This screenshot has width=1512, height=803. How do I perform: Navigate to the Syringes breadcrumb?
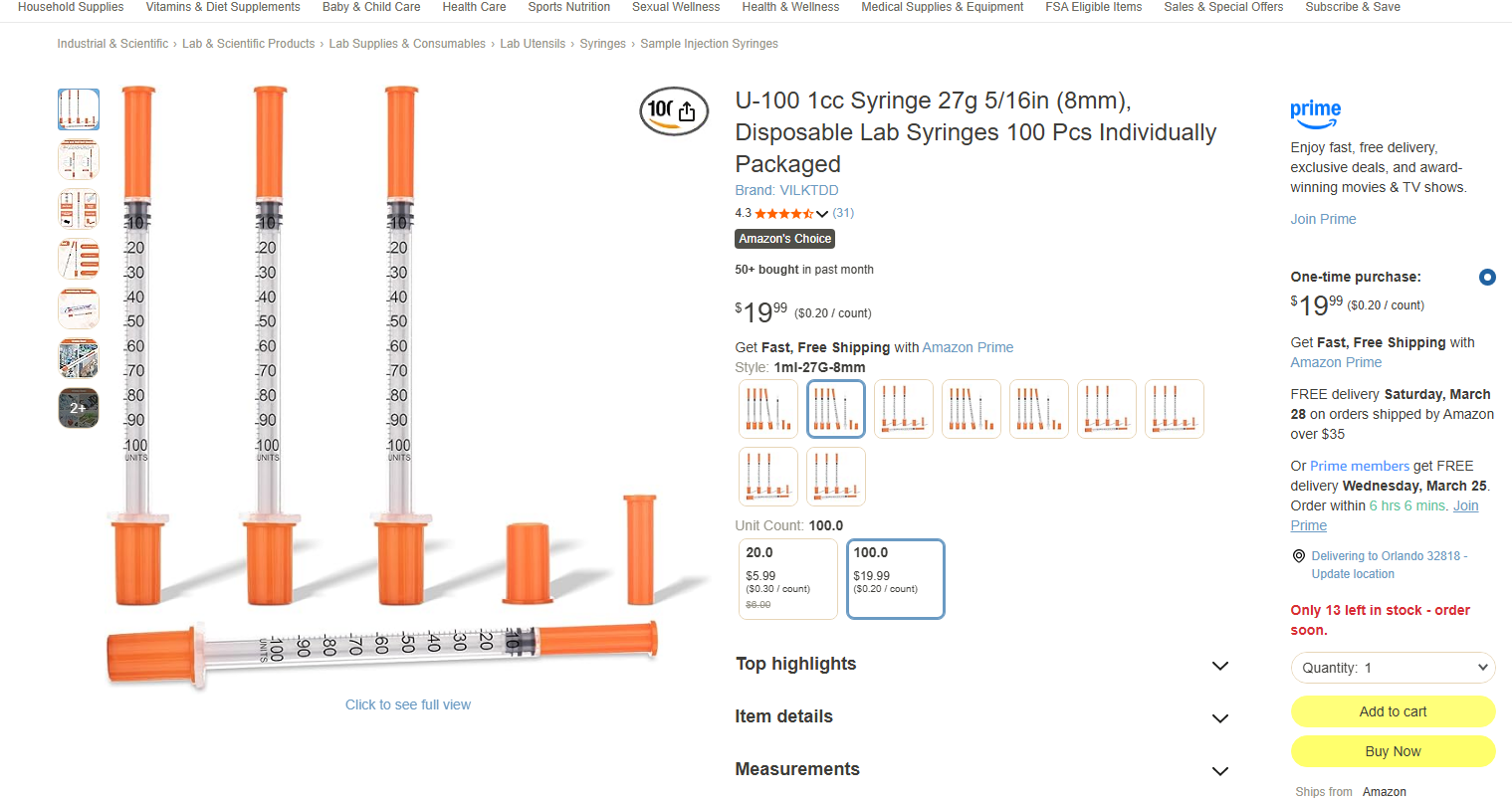point(602,44)
